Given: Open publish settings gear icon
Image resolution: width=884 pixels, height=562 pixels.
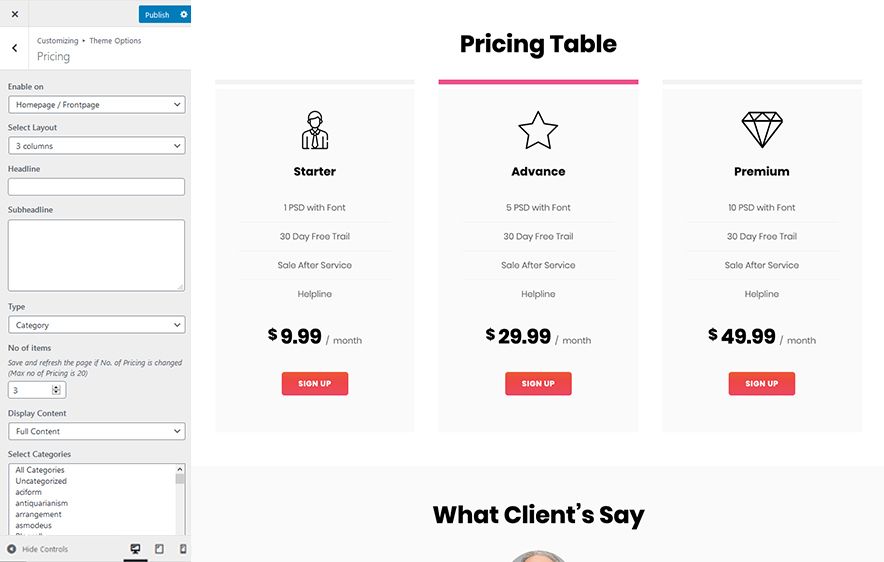Looking at the screenshot, I should 183,15.
